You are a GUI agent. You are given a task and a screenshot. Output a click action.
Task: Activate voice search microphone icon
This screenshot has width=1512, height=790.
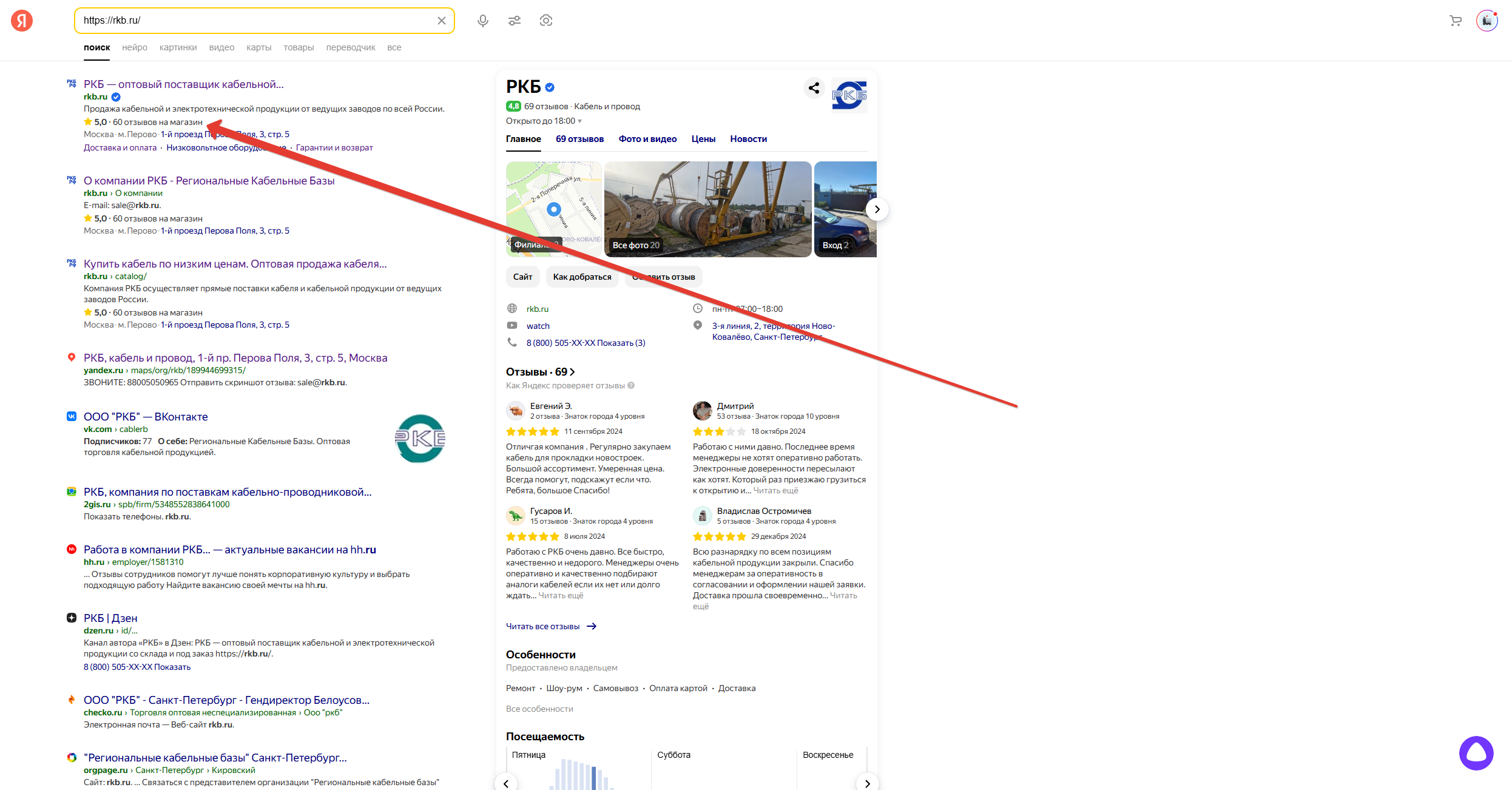(x=483, y=21)
